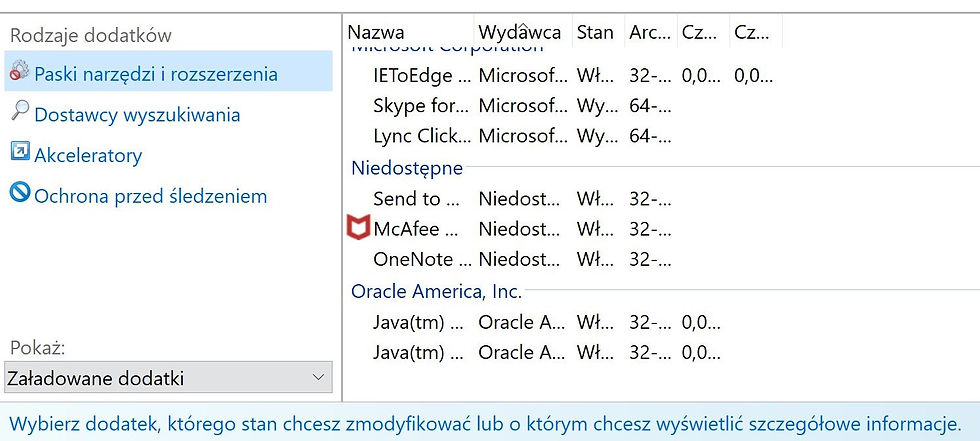Click 64-... cell in Skype for row
Screen dimensions: 980x441
coord(651,106)
